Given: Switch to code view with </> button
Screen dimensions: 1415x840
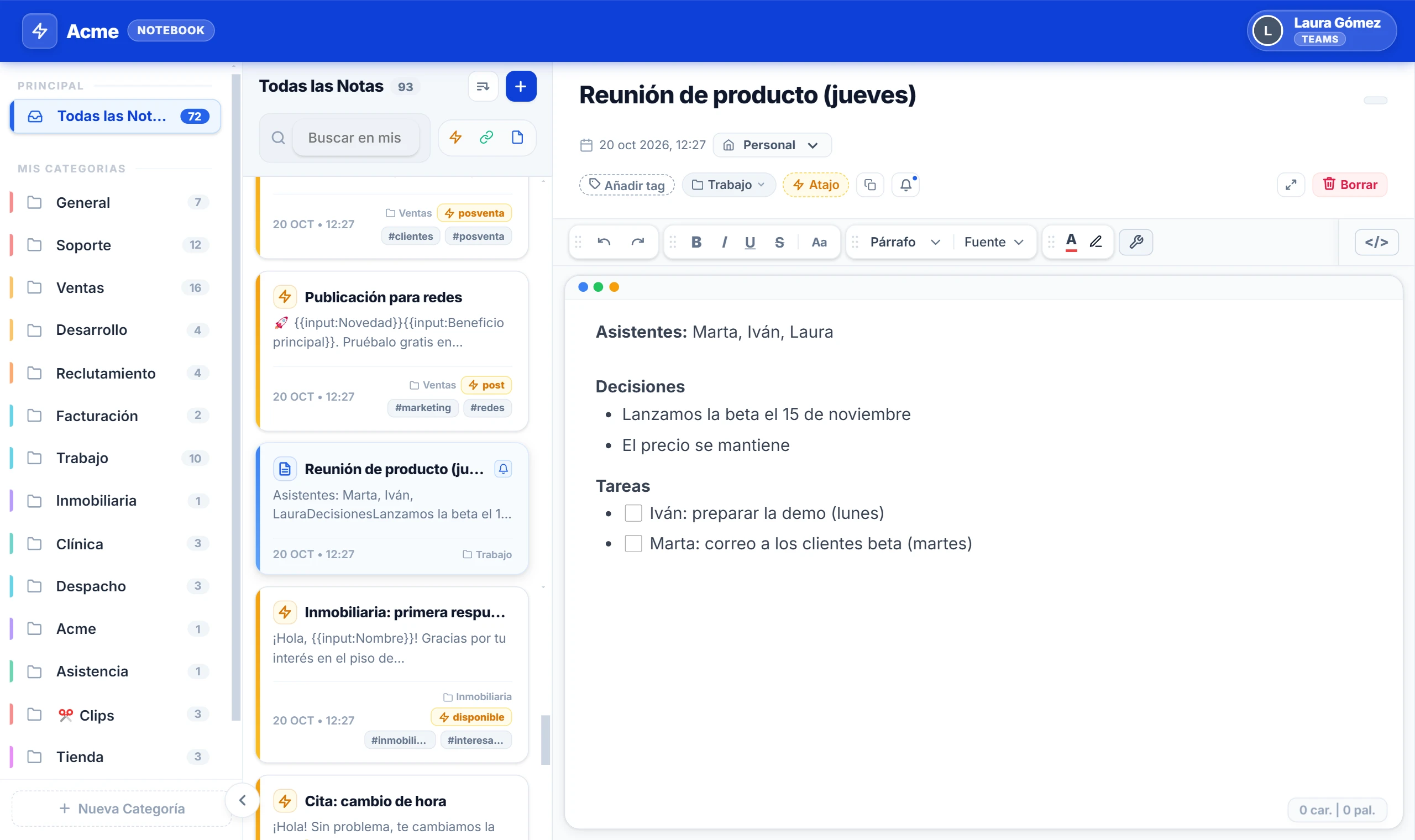Looking at the screenshot, I should click(1376, 242).
